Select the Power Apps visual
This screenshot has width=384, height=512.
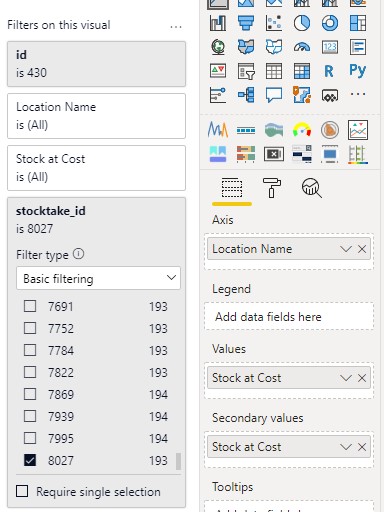pyautogui.click(x=330, y=95)
